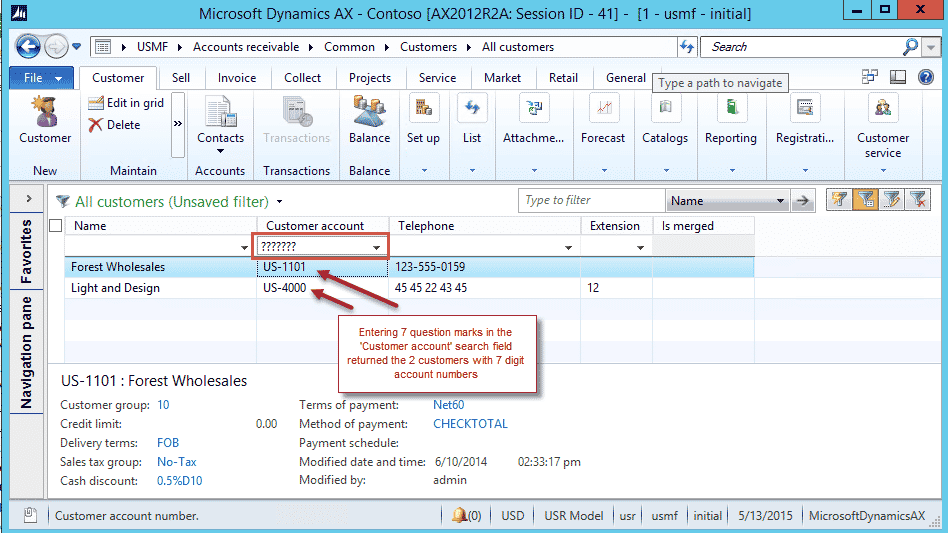Open the All customers filter dropdown arrow
Viewport: 948px width, 533px height.
point(279,202)
